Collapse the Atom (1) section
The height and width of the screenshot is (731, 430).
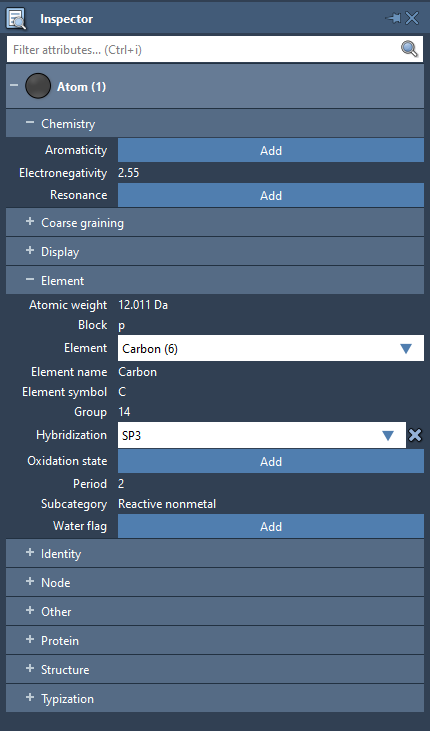pos(14,86)
